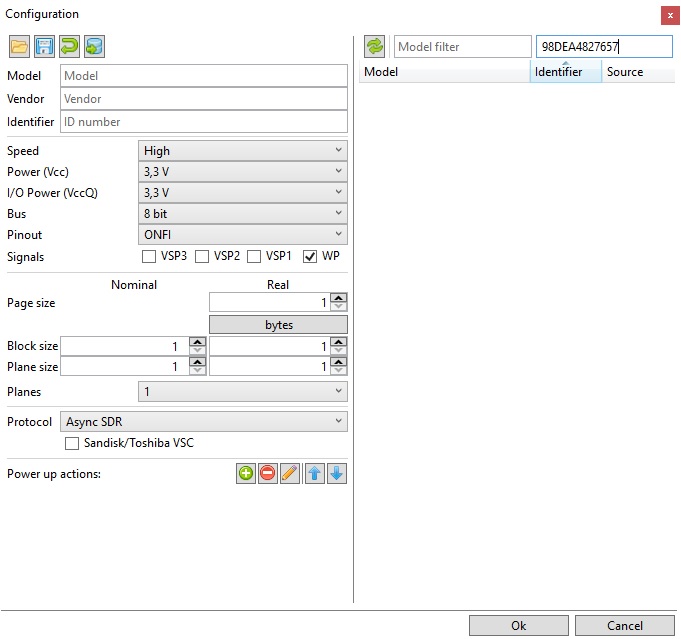Increase real Page size value
The height and width of the screenshot is (639, 681).
pyautogui.click(x=339, y=298)
